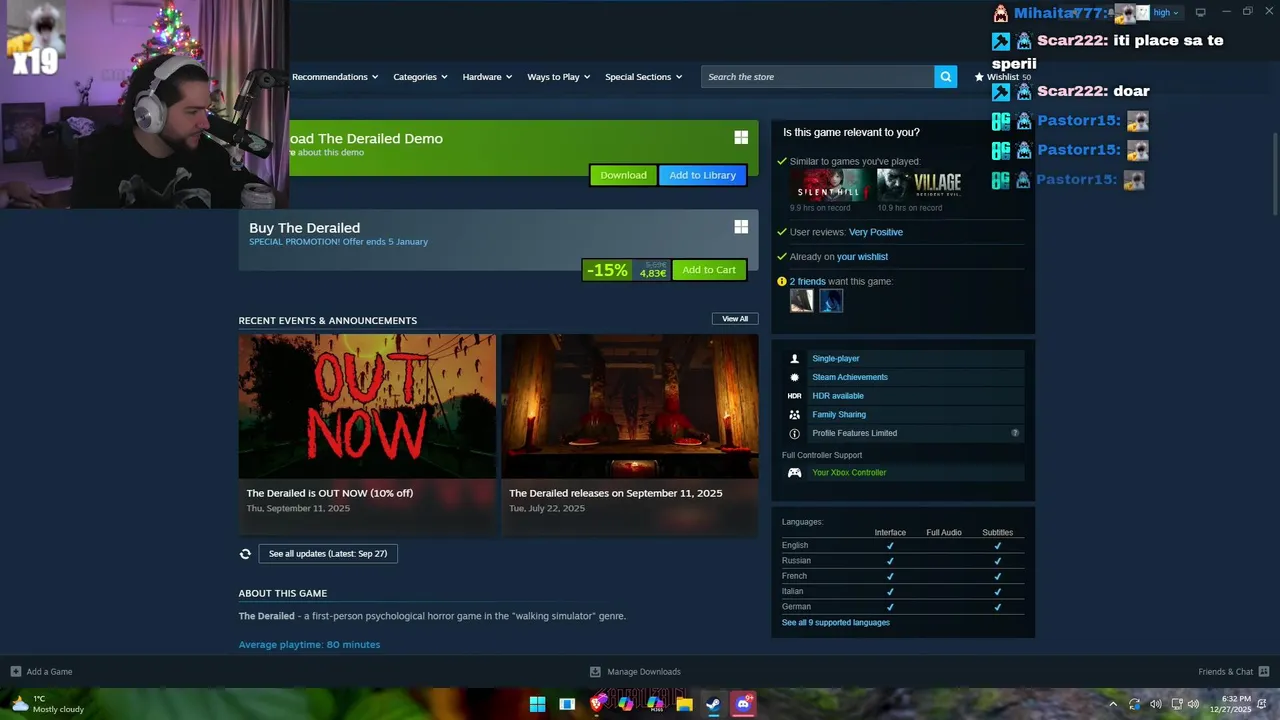Click the Add a Game plus icon
Image resolution: width=1280 pixels, height=720 pixels.
click(15, 672)
